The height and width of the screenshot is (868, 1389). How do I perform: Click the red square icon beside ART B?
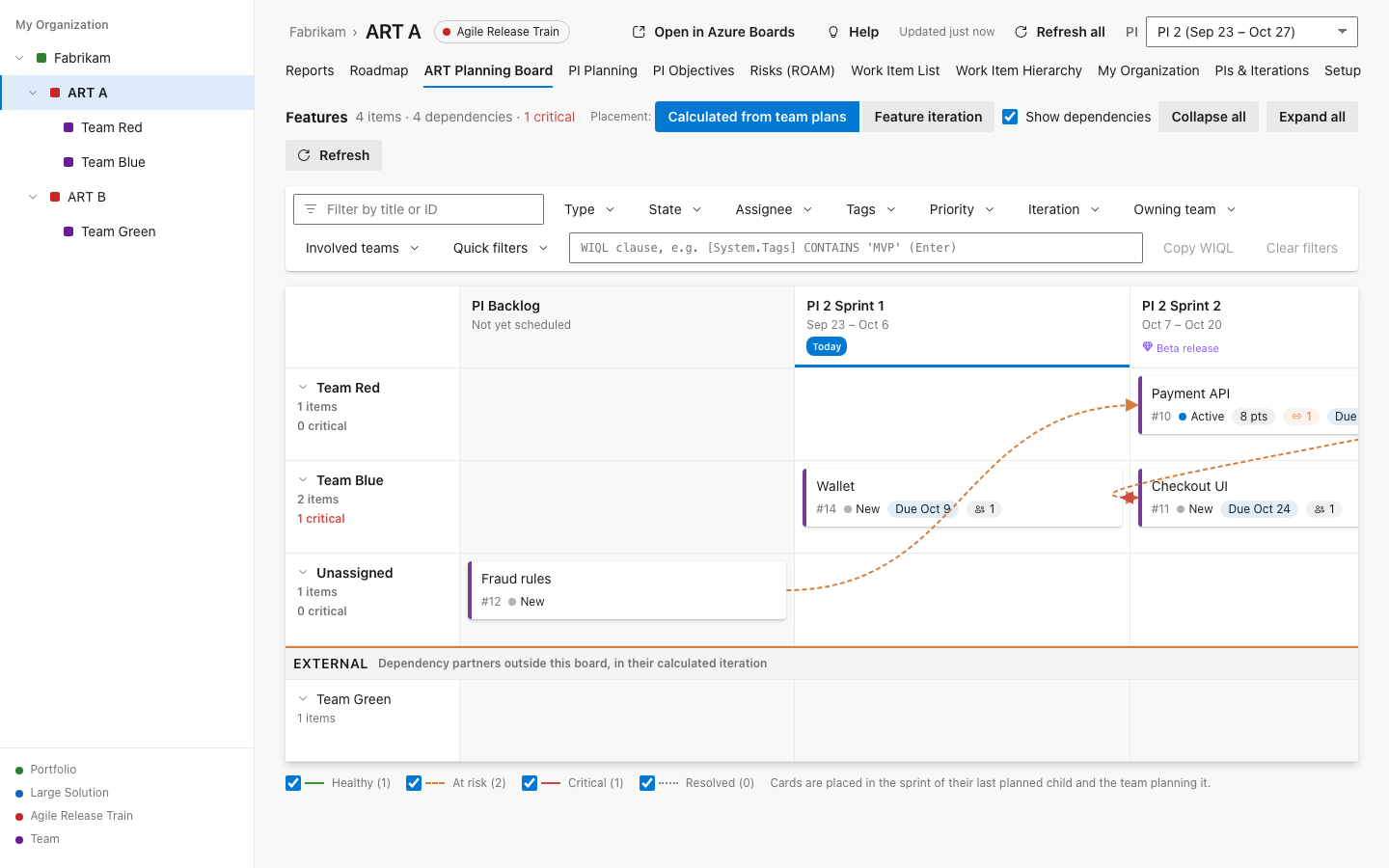point(55,197)
